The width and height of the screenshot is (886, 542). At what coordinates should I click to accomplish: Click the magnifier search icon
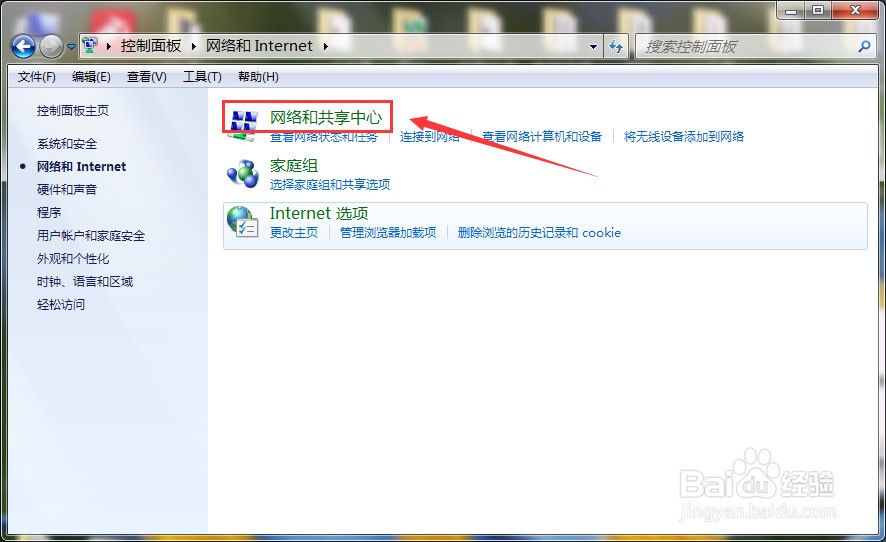tap(864, 46)
